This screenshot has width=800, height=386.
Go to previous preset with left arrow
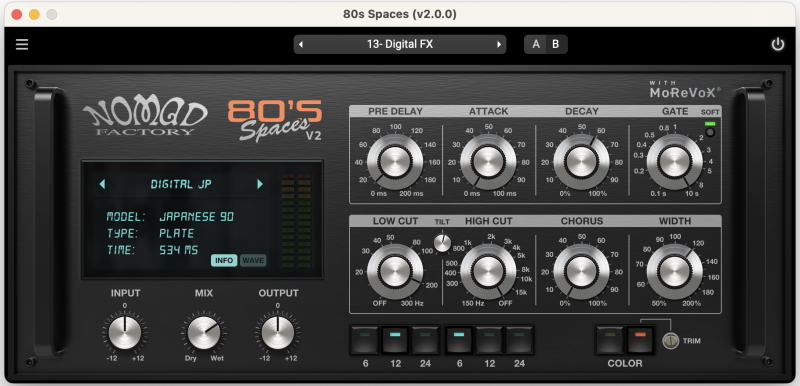pos(301,44)
